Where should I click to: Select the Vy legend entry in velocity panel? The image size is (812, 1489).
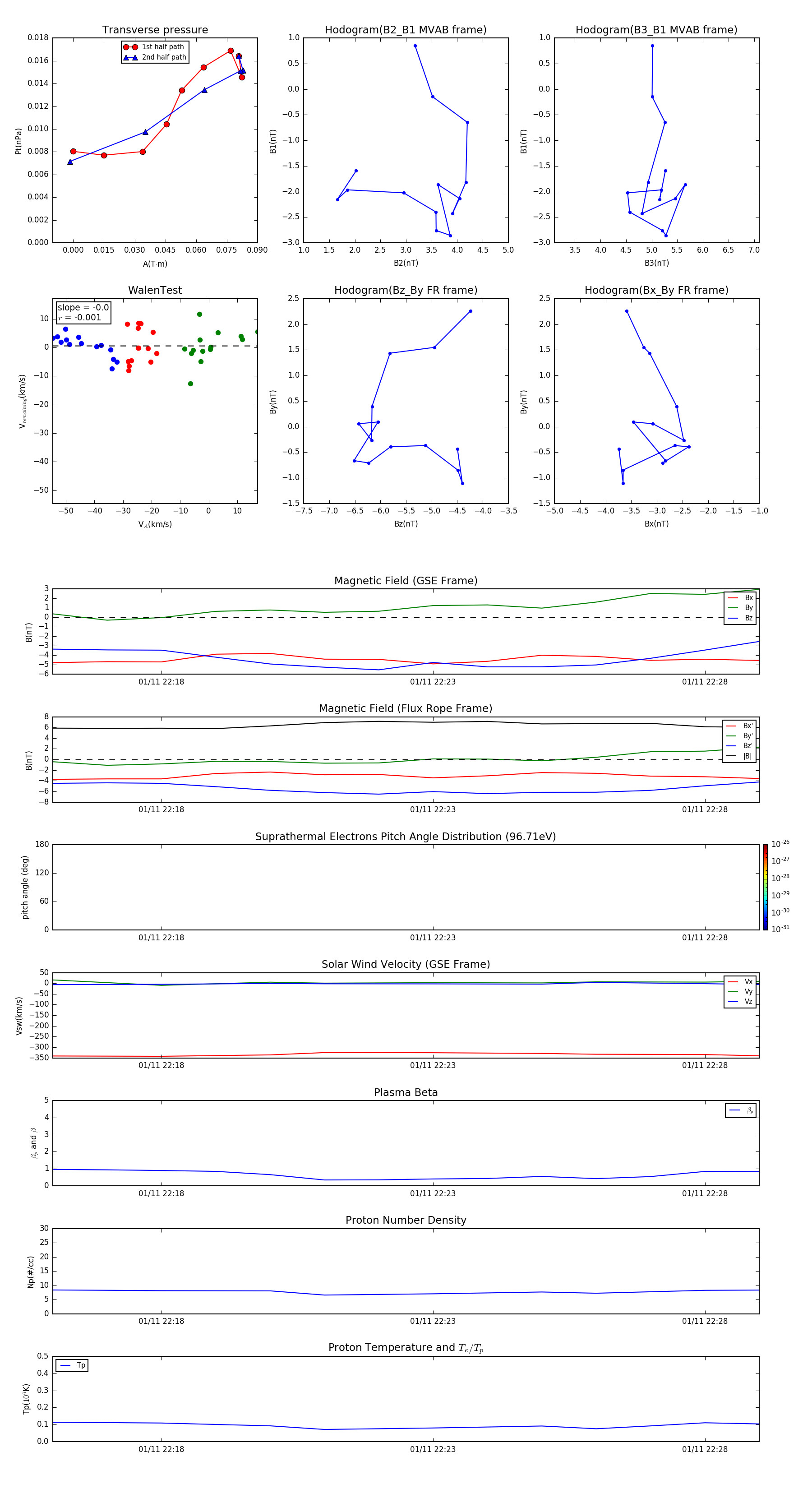point(740,992)
